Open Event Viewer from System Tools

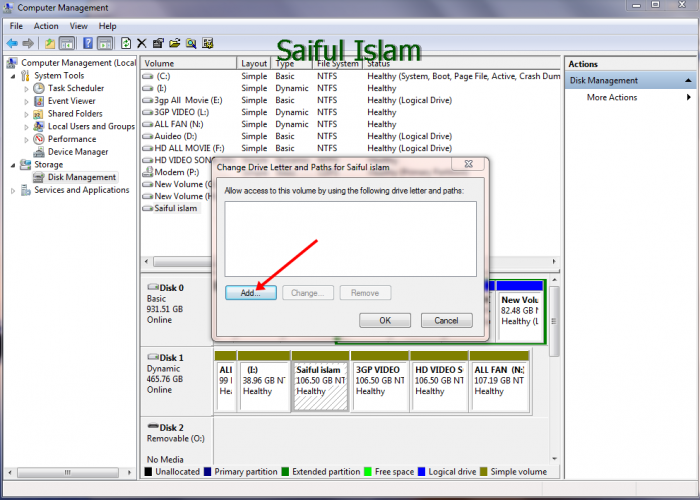coord(71,101)
